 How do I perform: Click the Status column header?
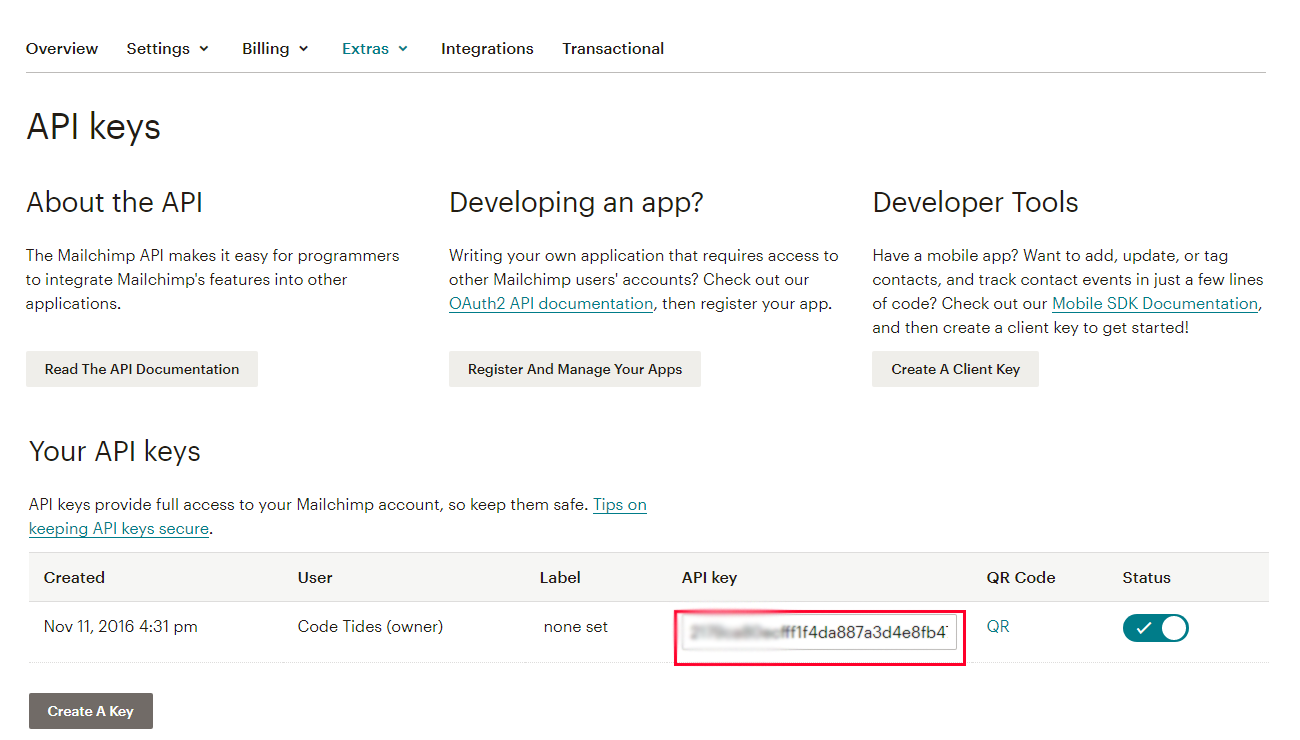[x=1147, y=577]
